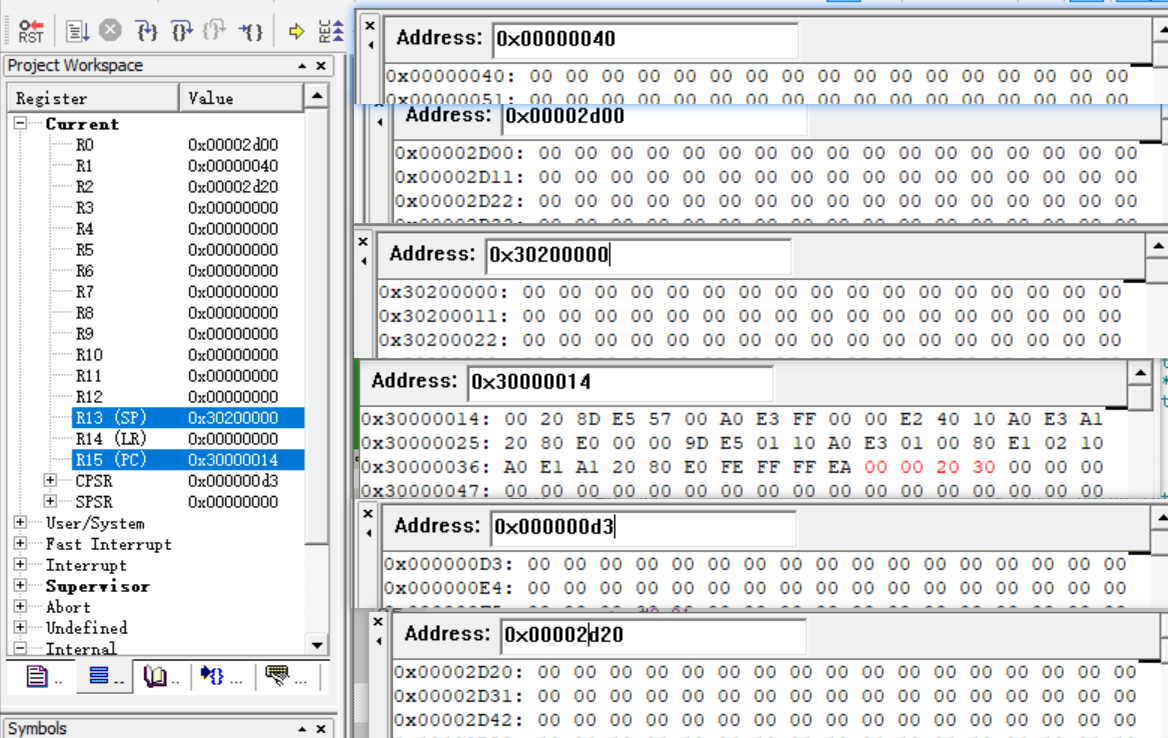Screen dimensions: 1168x738
Task: Expand the SPSR register node
Action: tap(50, 501)
